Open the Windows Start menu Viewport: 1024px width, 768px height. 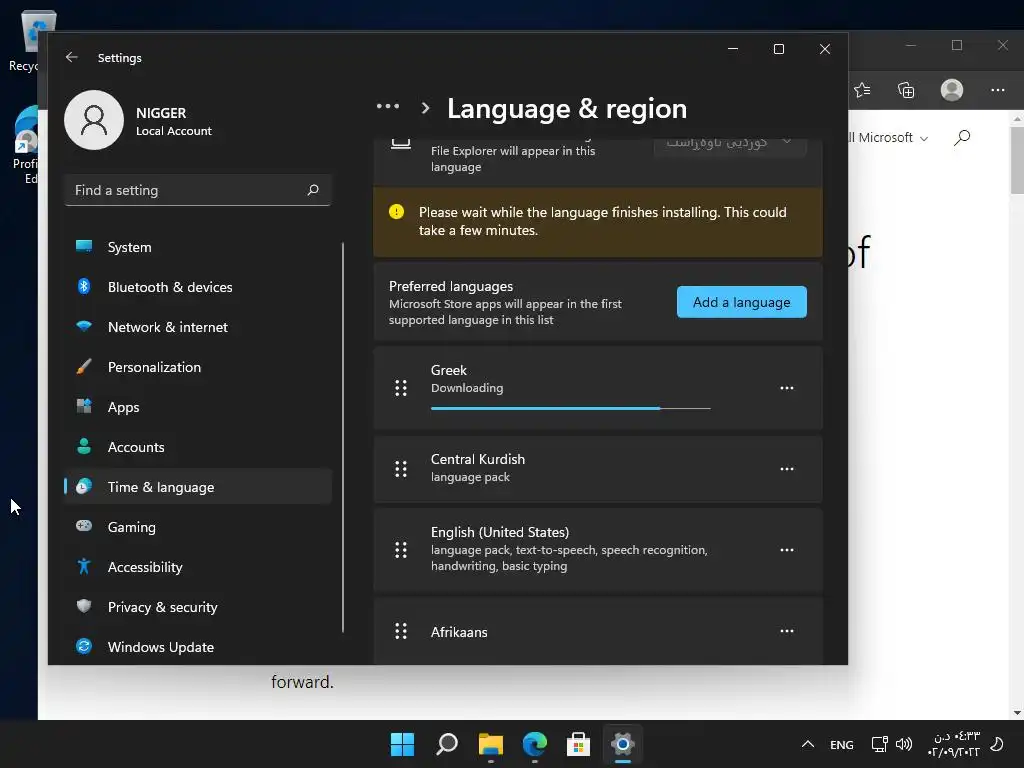pos(402,744)
